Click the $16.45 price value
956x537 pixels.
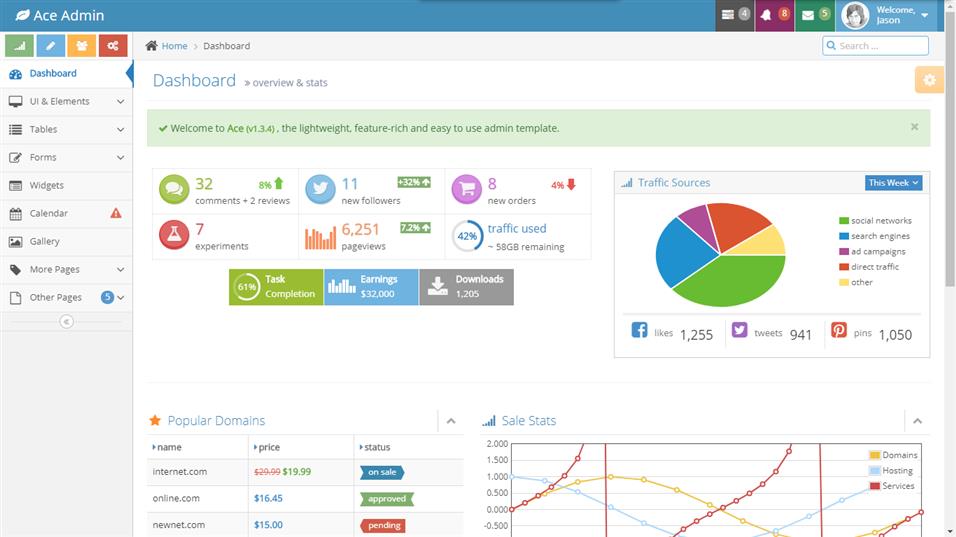pos(268,498)
